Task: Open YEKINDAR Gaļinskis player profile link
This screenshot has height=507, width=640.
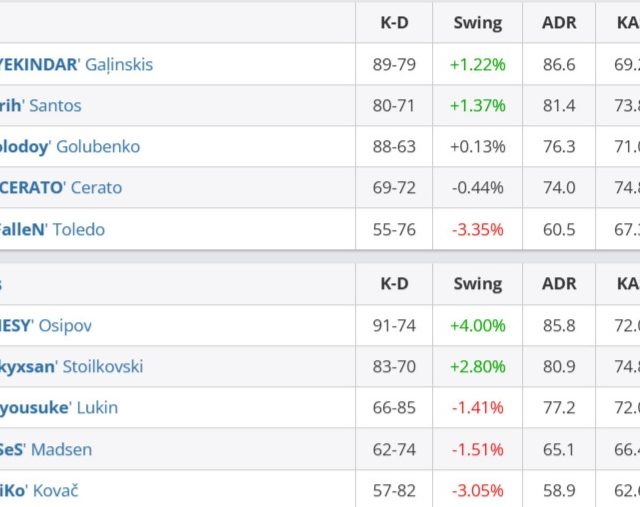Action: 76,64
